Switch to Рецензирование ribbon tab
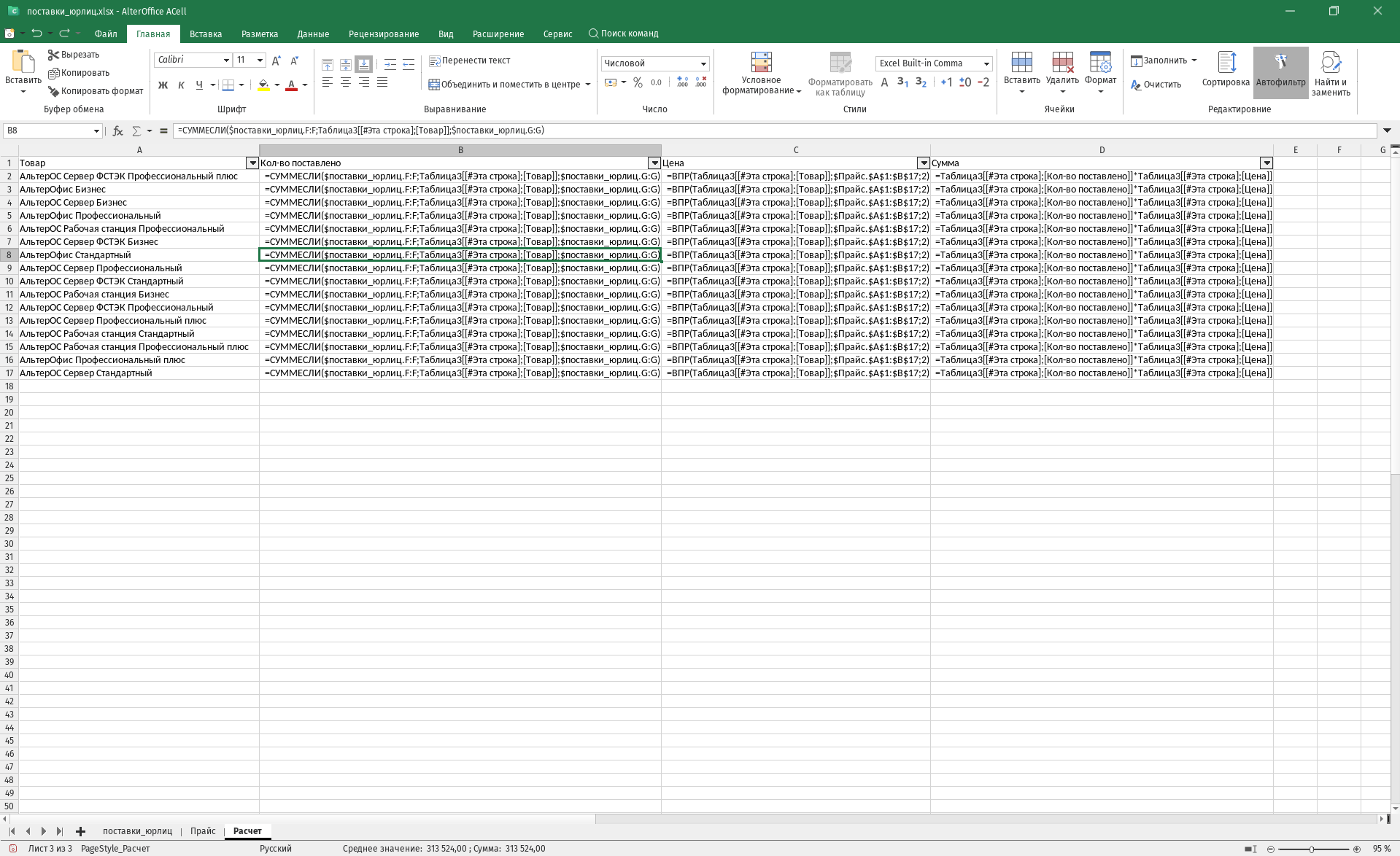Image resolution: width=1400 pixels, height=856 pixels. point(384,34)
